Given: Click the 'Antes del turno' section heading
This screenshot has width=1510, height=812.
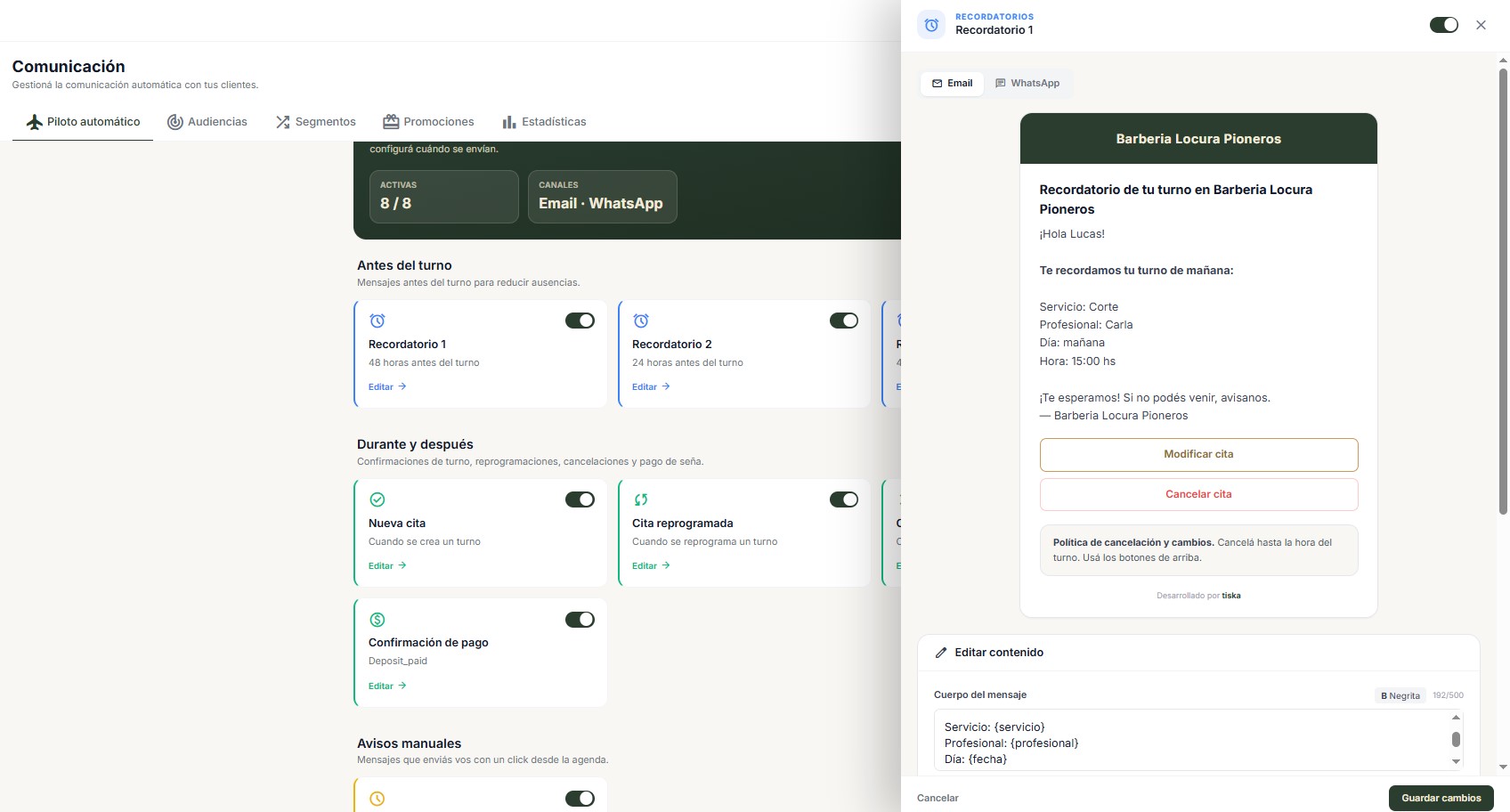Looking at the screenshot, I should [x=404, y=265].
